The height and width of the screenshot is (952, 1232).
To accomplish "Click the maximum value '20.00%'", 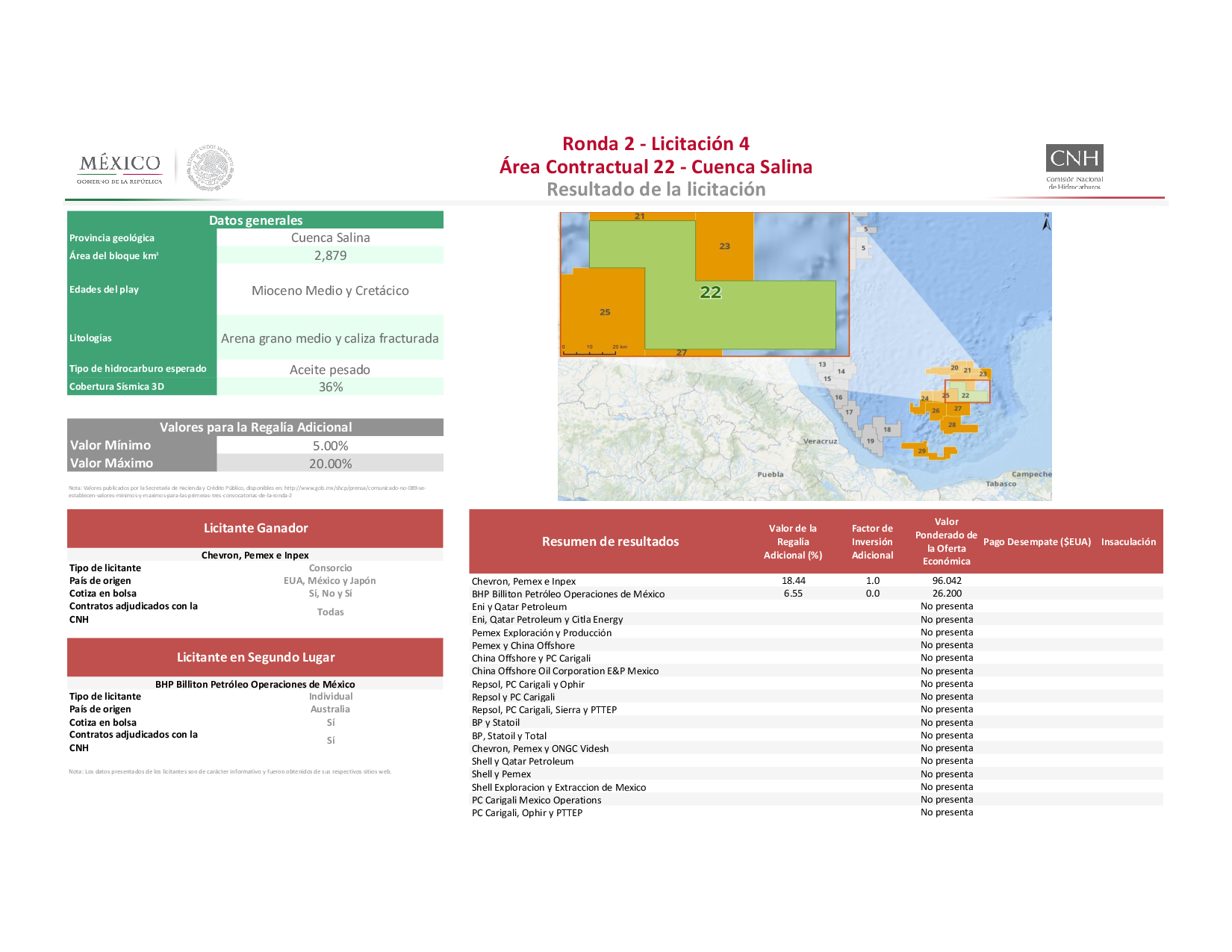I will coord(330,464).
